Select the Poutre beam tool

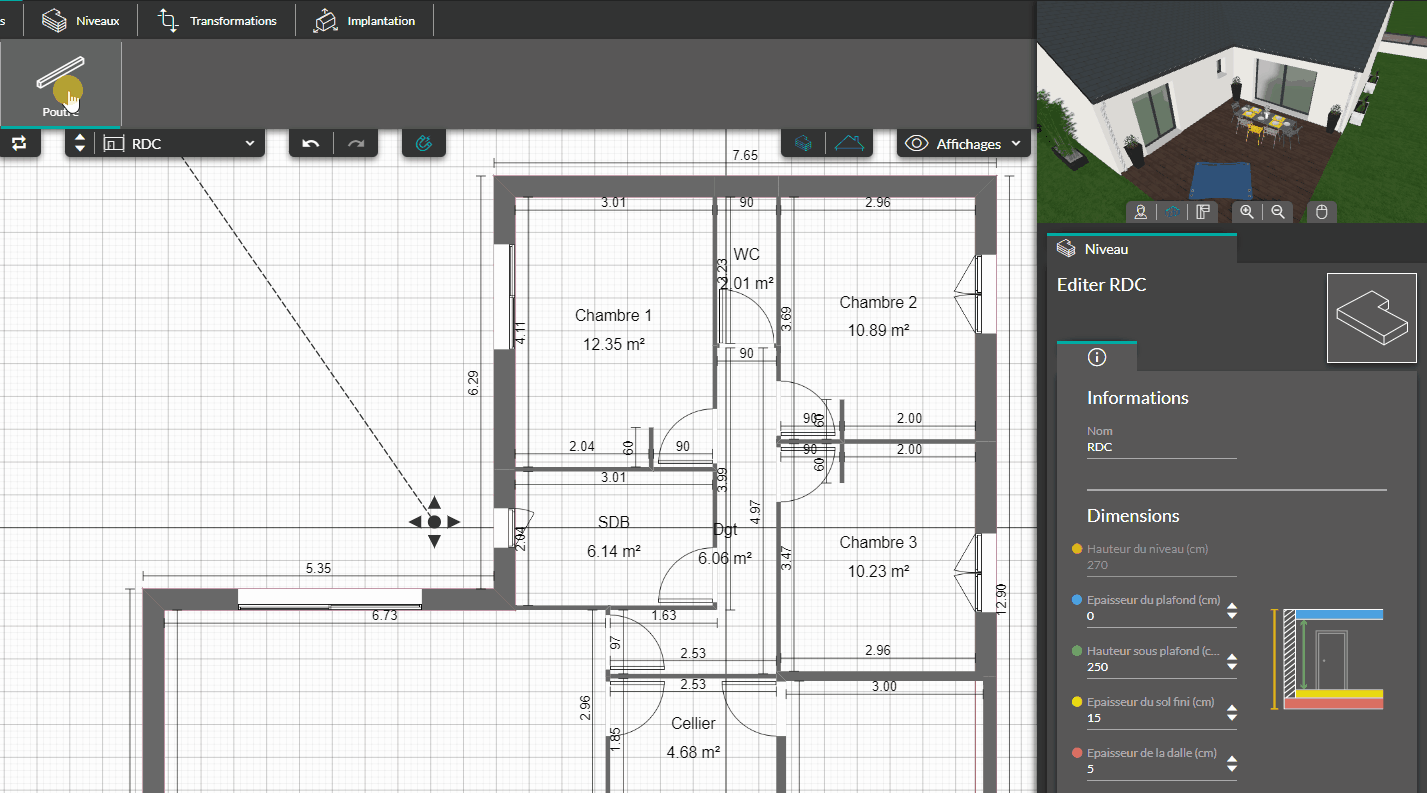[x=61, y=85]
